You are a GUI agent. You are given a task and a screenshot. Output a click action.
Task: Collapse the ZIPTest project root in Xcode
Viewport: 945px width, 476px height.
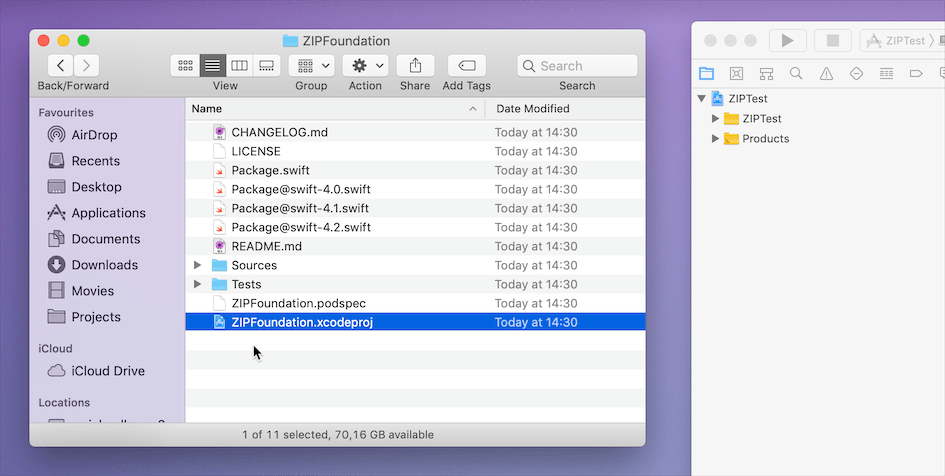click(702, 98)
